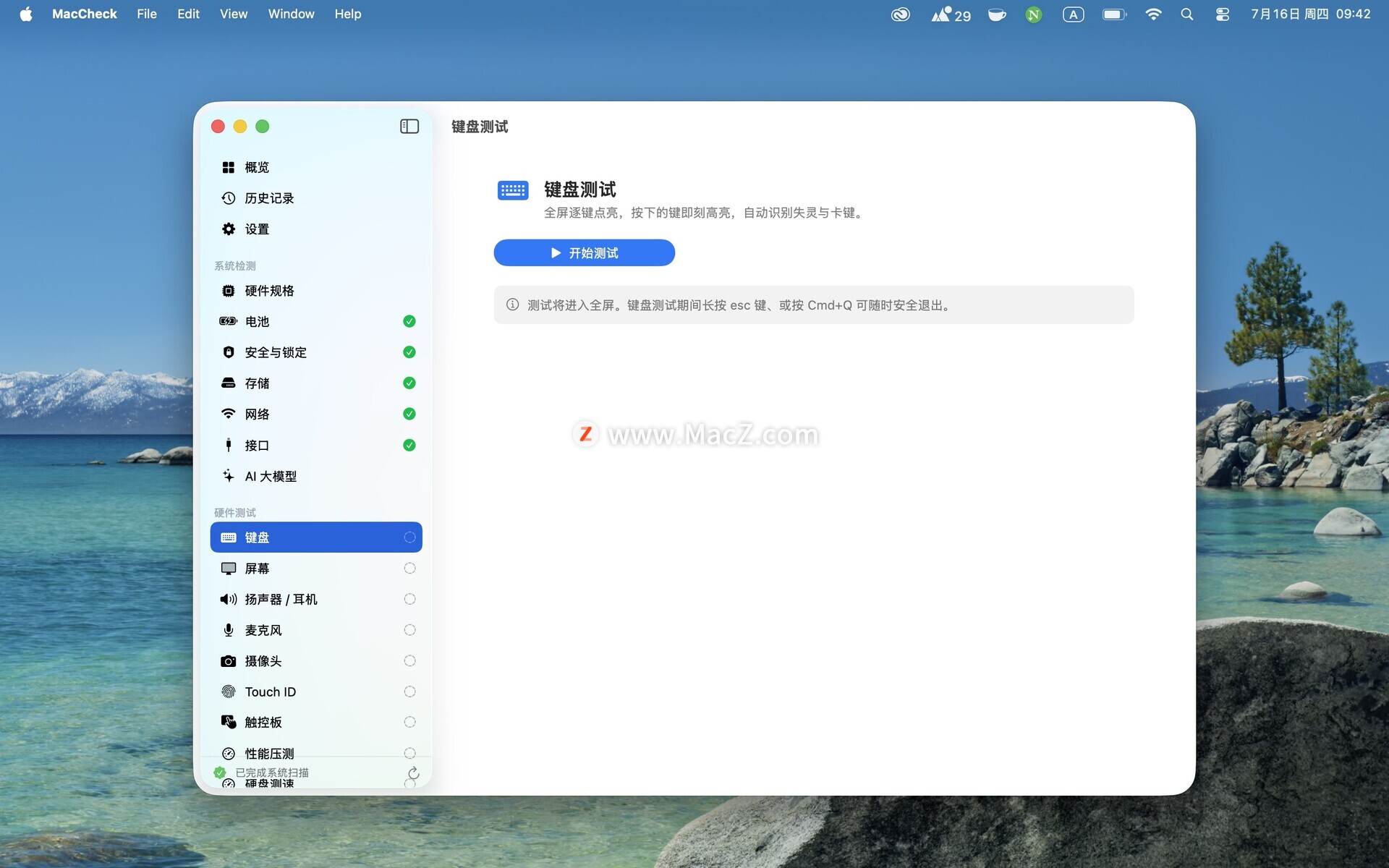Click the menu bar icon showing 29
Screen dimensions: 1389x868
pos(951,14)
